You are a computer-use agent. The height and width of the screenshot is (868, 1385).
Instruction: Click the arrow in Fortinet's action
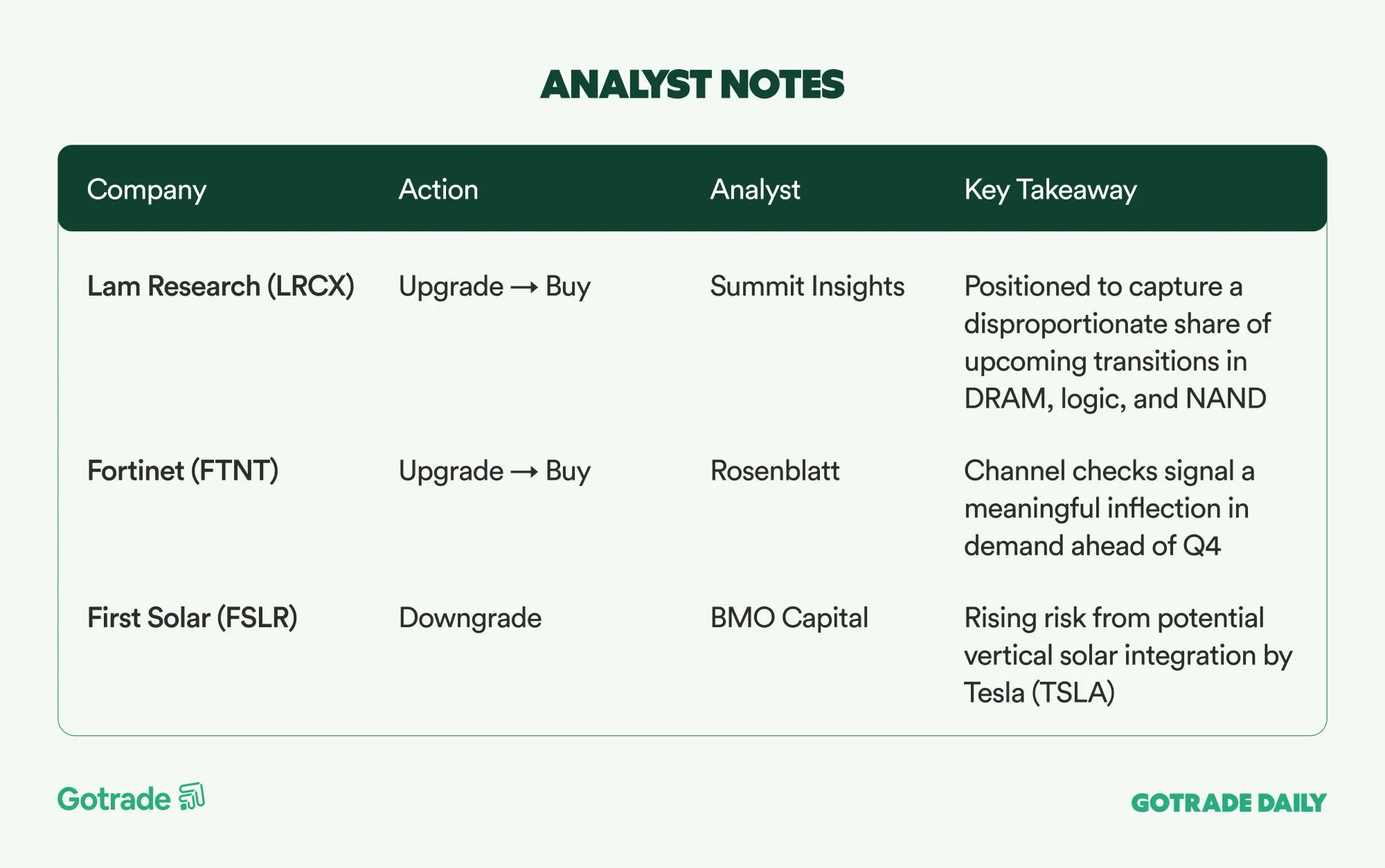pyautogui.click(x=524, y=472)
